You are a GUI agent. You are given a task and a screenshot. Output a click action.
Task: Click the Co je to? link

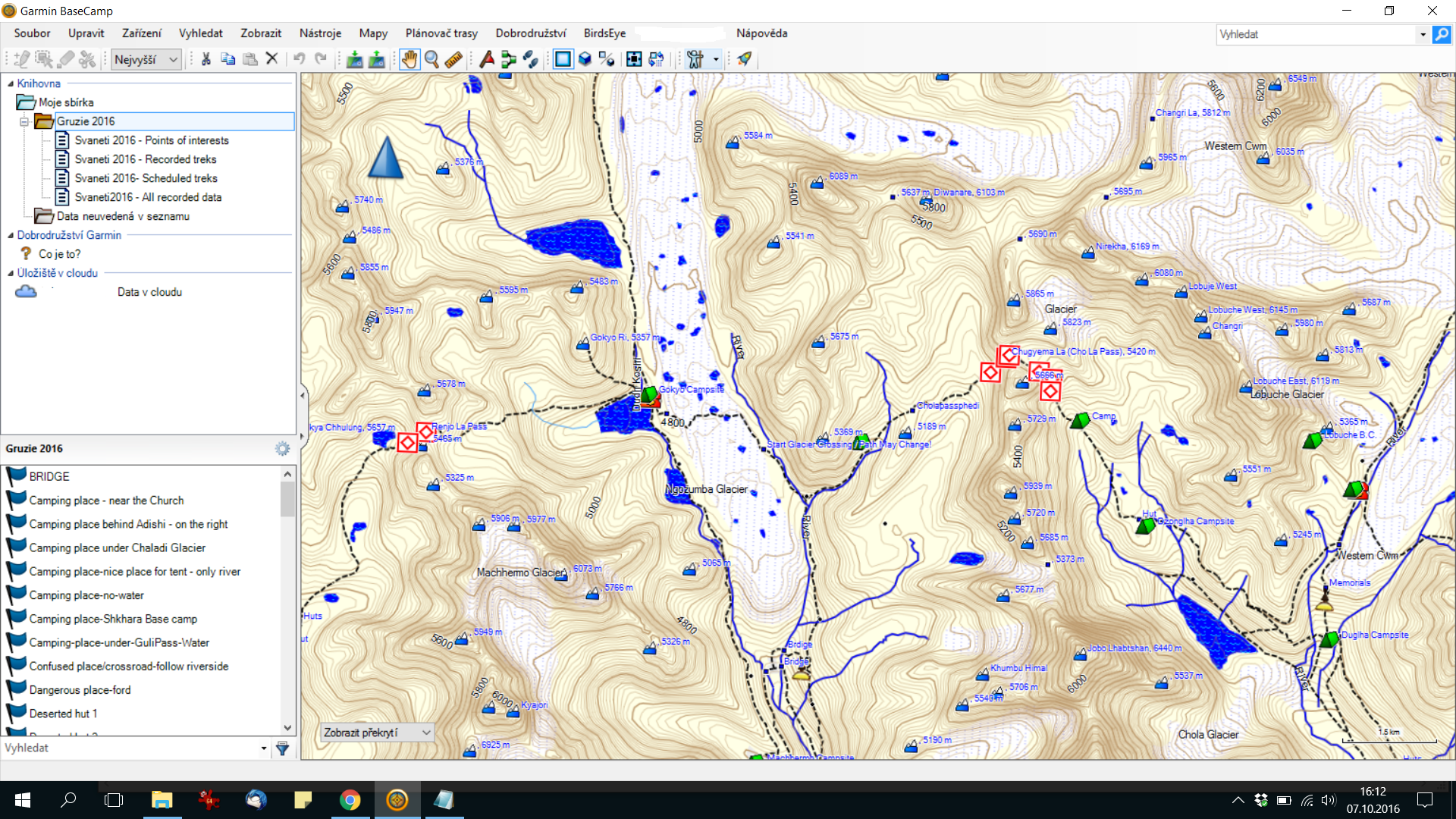(x=59, y=254)
